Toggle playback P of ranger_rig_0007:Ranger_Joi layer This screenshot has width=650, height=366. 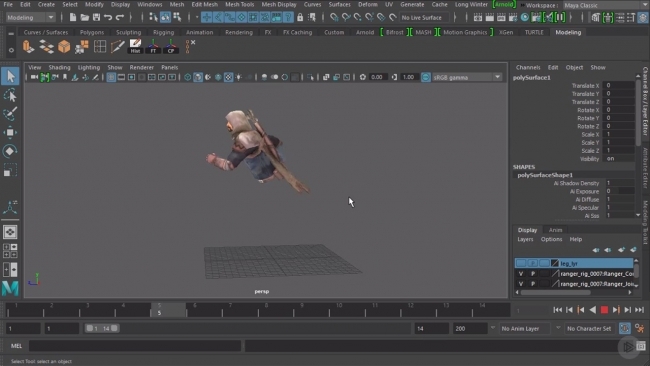(x=533, y=284)
